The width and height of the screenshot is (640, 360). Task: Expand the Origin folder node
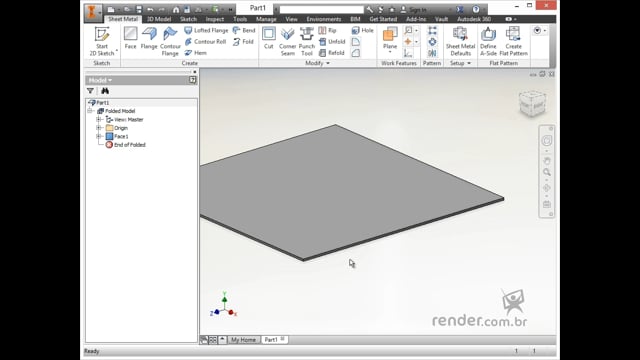(x=98, y=128)
